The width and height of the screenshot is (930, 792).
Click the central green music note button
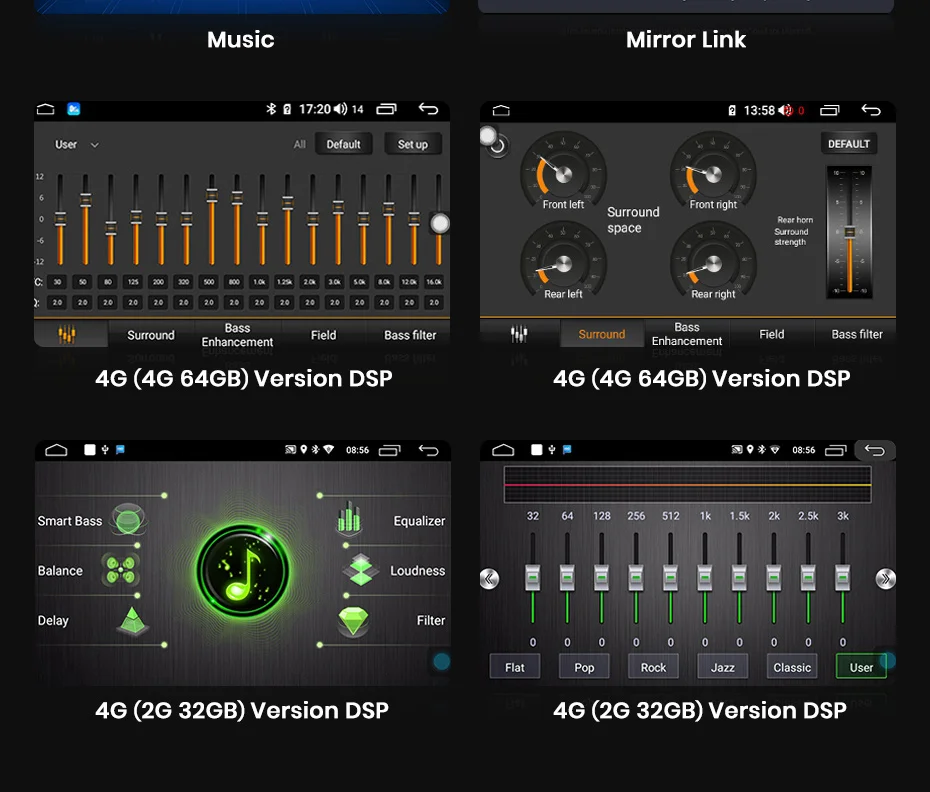pos(243,571)
